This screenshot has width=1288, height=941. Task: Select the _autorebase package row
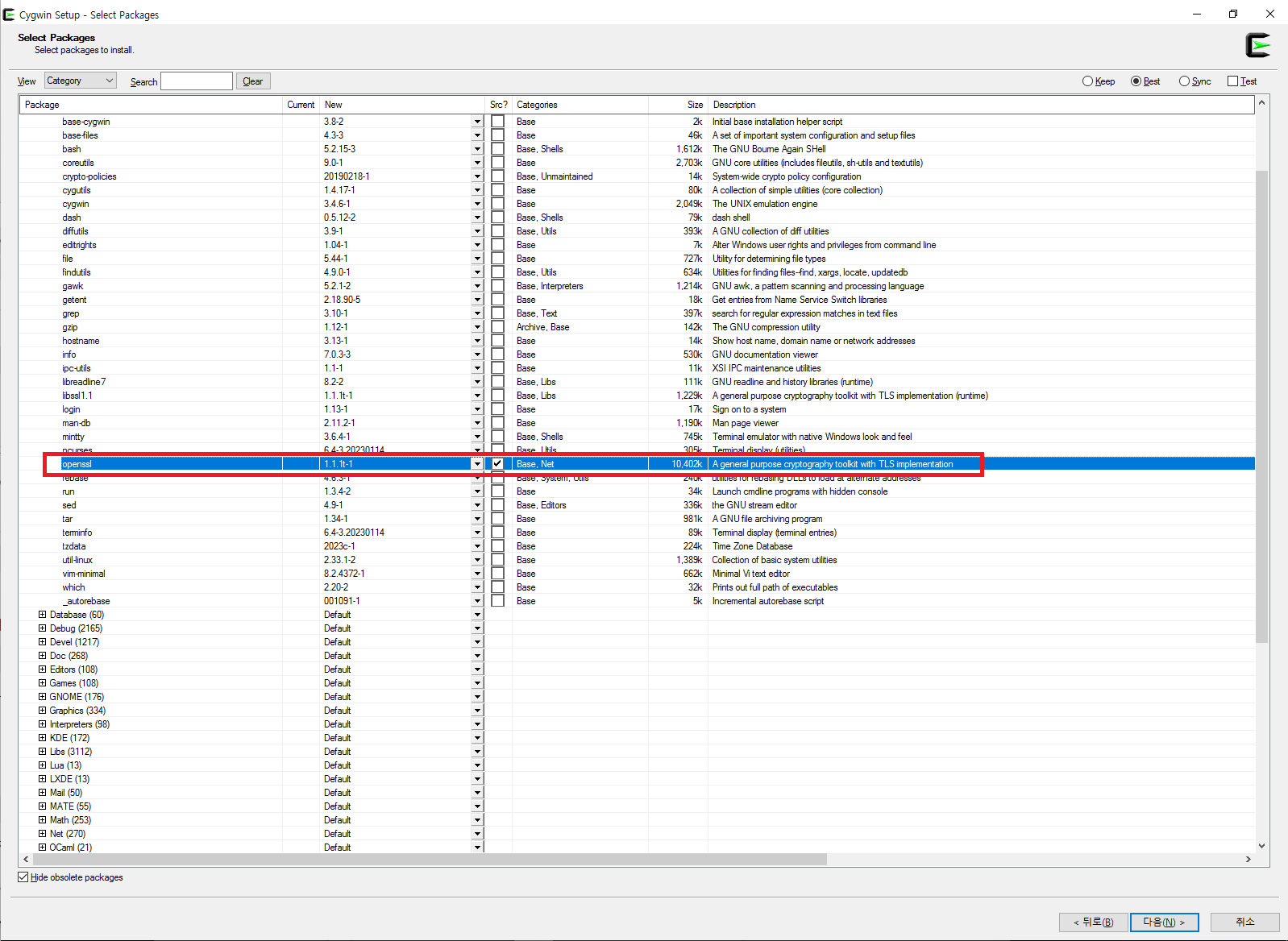tap(637, 601)
